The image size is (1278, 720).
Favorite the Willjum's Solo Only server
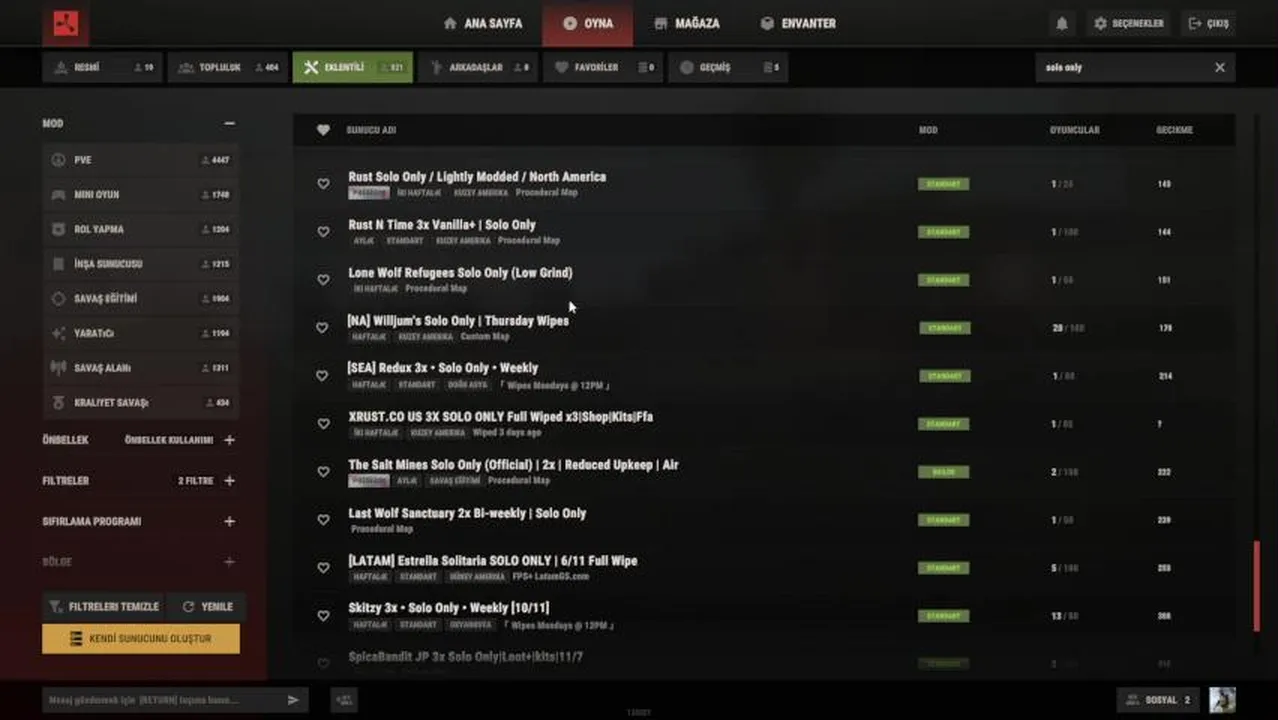[x=323, y=328]
